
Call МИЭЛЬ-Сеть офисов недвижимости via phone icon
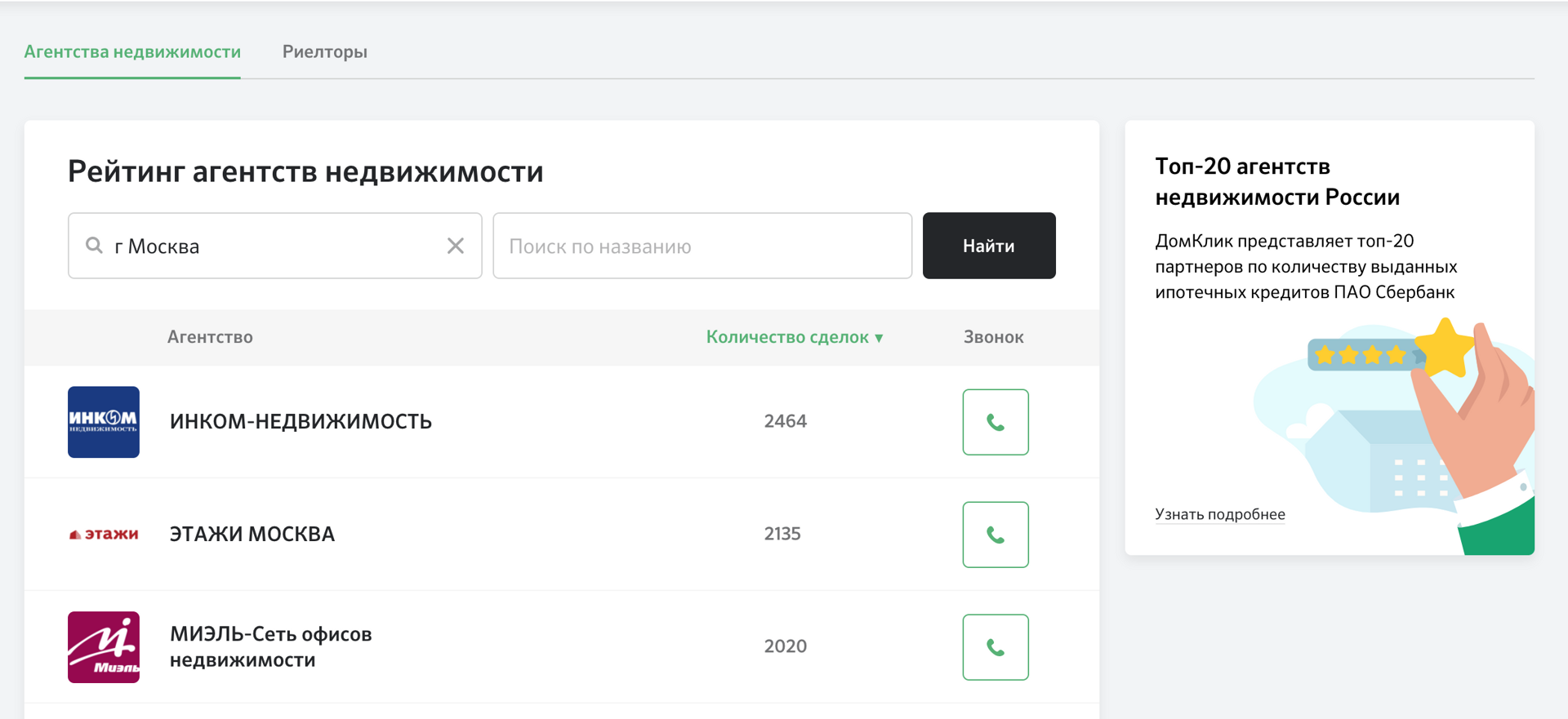(x=996, y=647)
